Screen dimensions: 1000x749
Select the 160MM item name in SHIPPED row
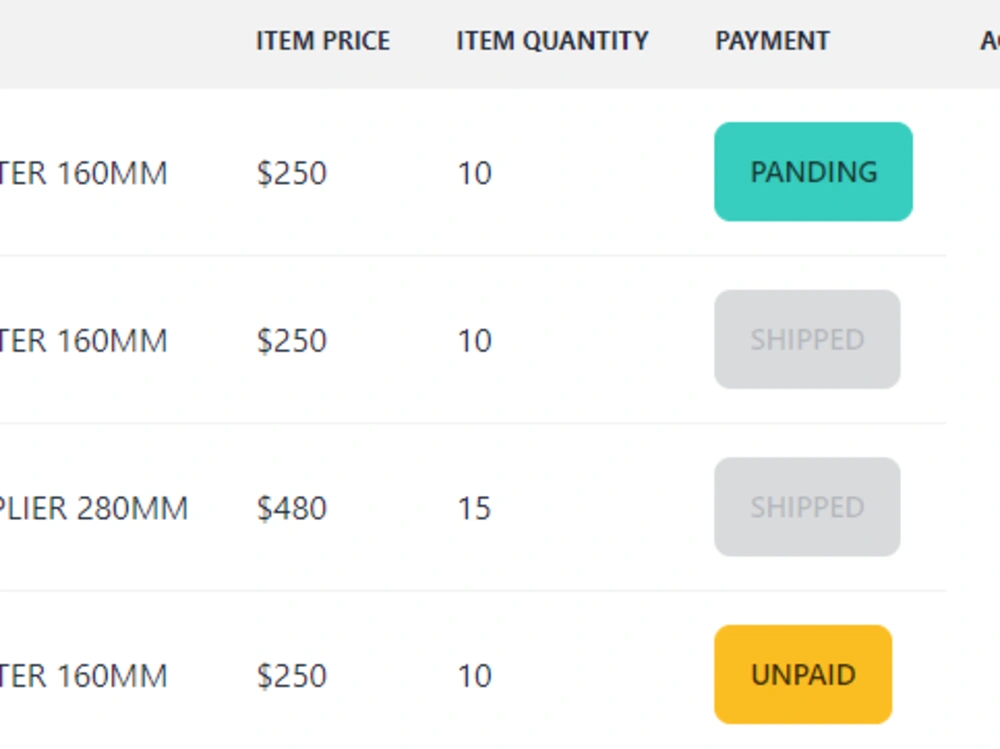pyautogui.click(x=84, y=341)
